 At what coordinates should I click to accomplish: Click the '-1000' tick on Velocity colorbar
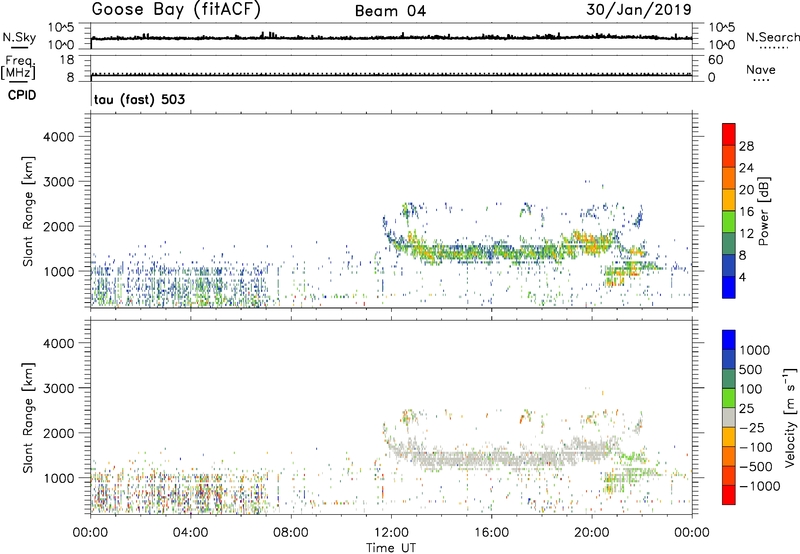coord(760,486)
